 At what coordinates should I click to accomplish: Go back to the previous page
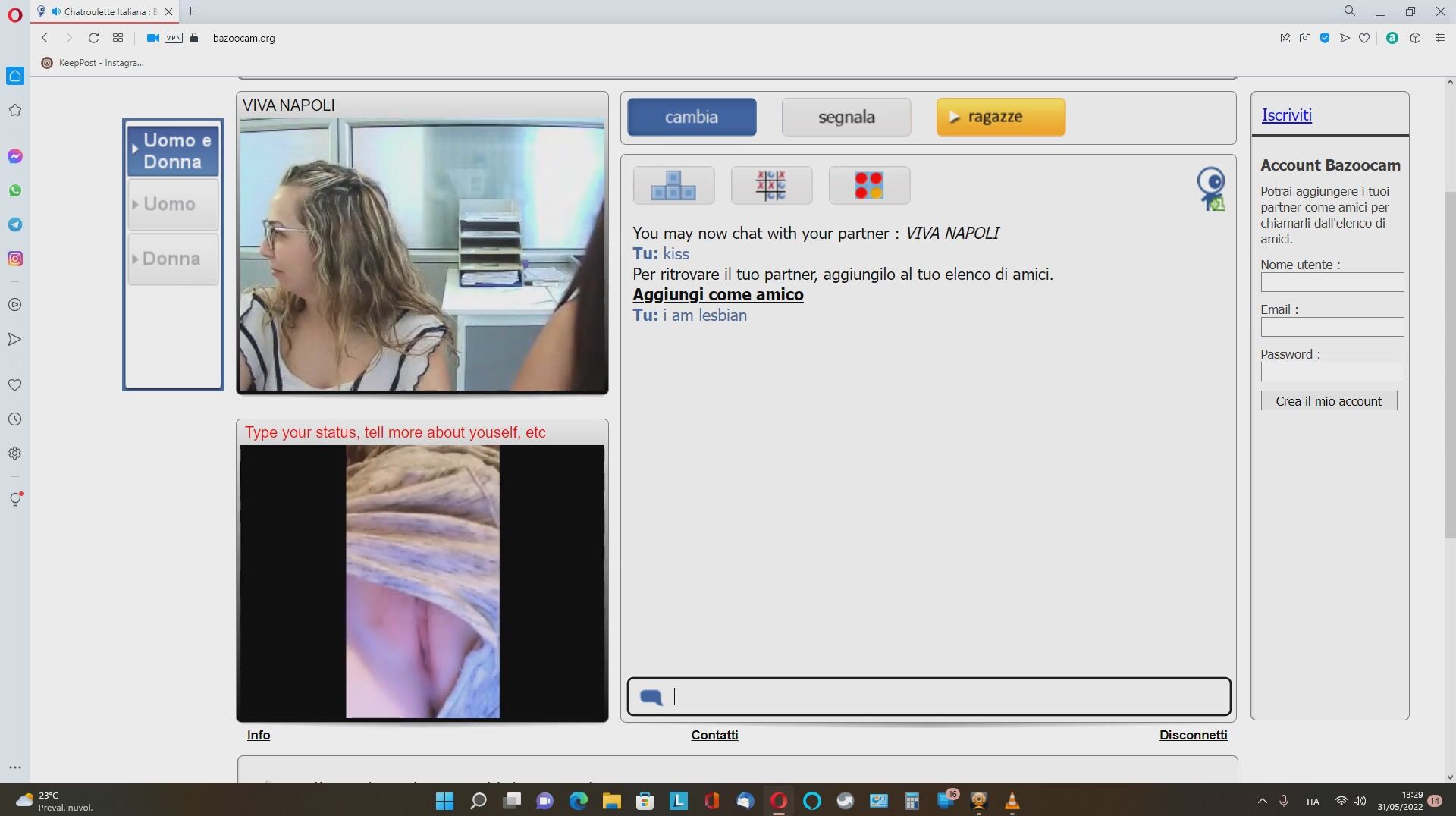click(x=45, y=38)
